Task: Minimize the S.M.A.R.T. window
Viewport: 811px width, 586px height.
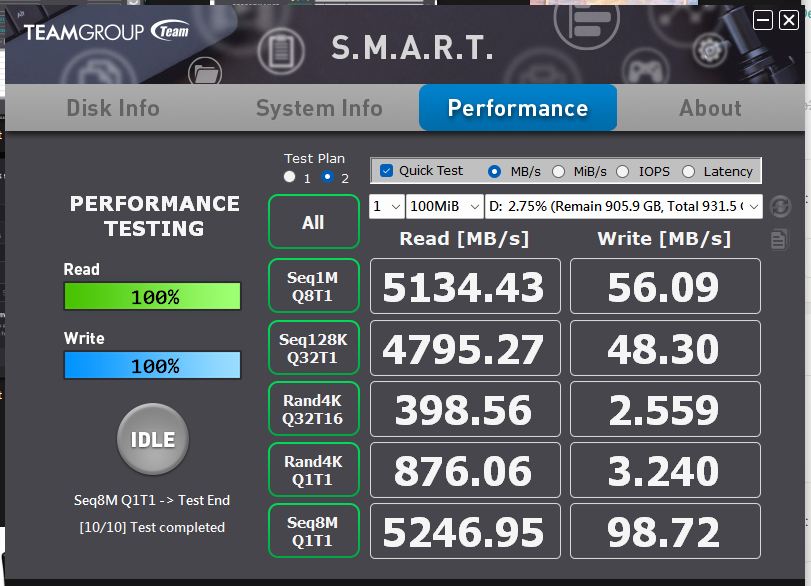Action: [762, 21]
